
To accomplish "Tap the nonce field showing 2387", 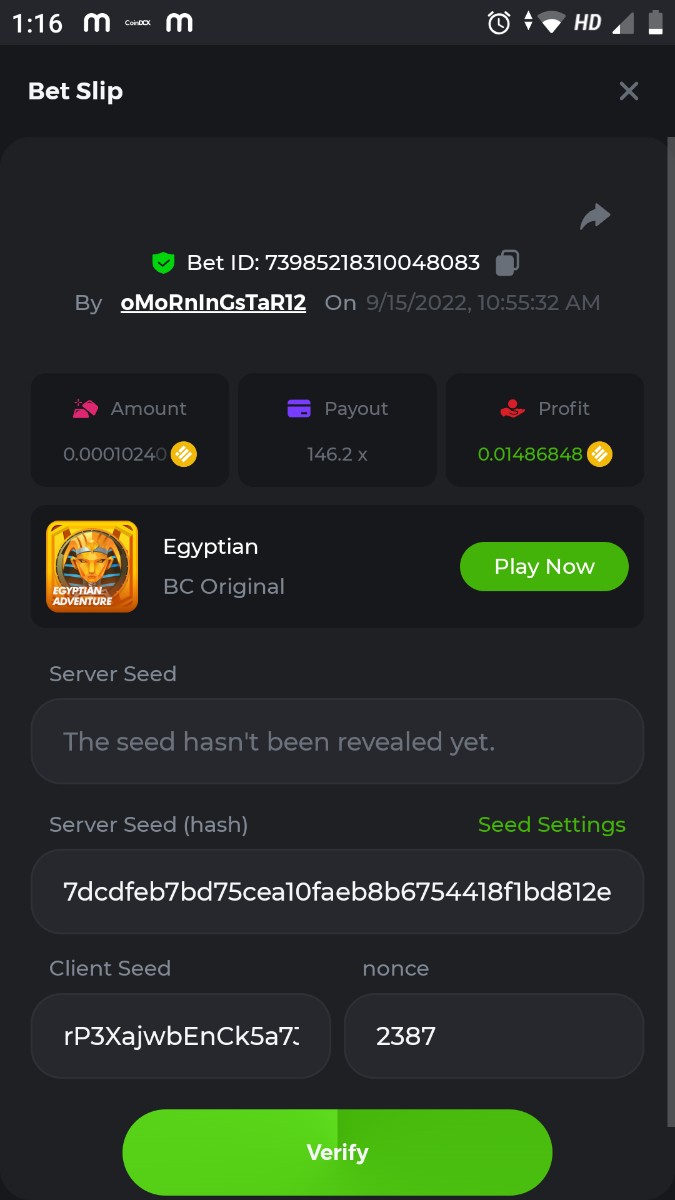I will point(493,1036).
